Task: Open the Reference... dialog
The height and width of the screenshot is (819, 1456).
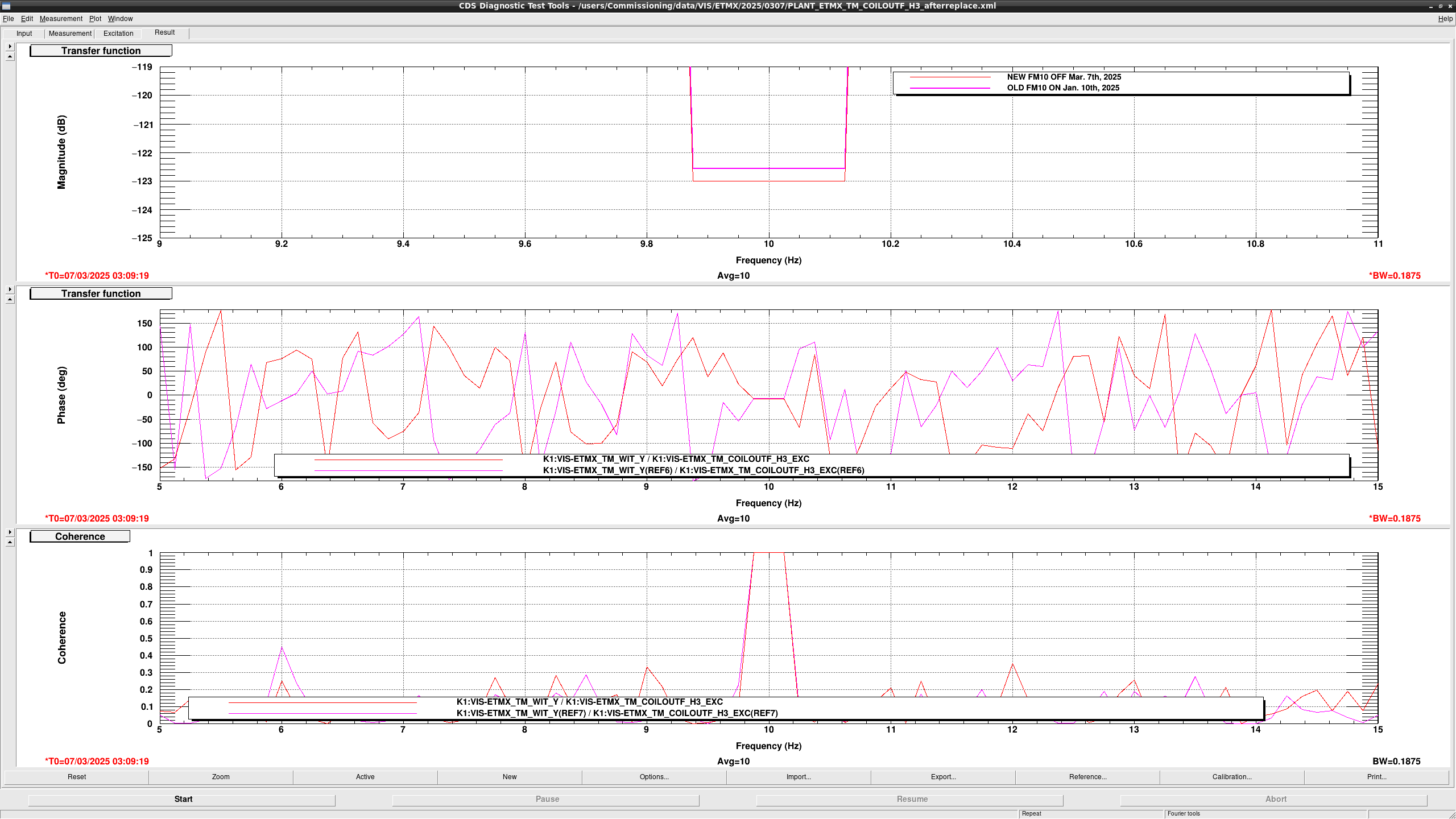Action: (x=1087, y=777)
